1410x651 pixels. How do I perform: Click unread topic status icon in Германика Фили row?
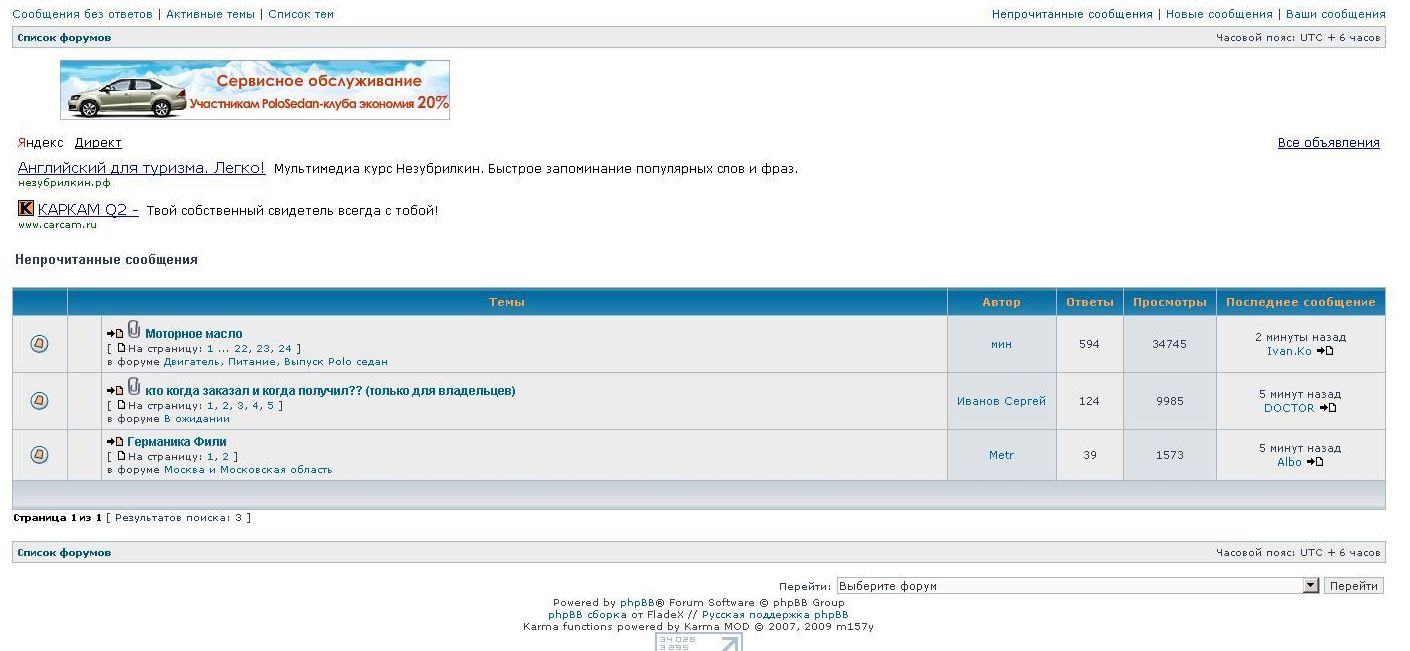39,455
